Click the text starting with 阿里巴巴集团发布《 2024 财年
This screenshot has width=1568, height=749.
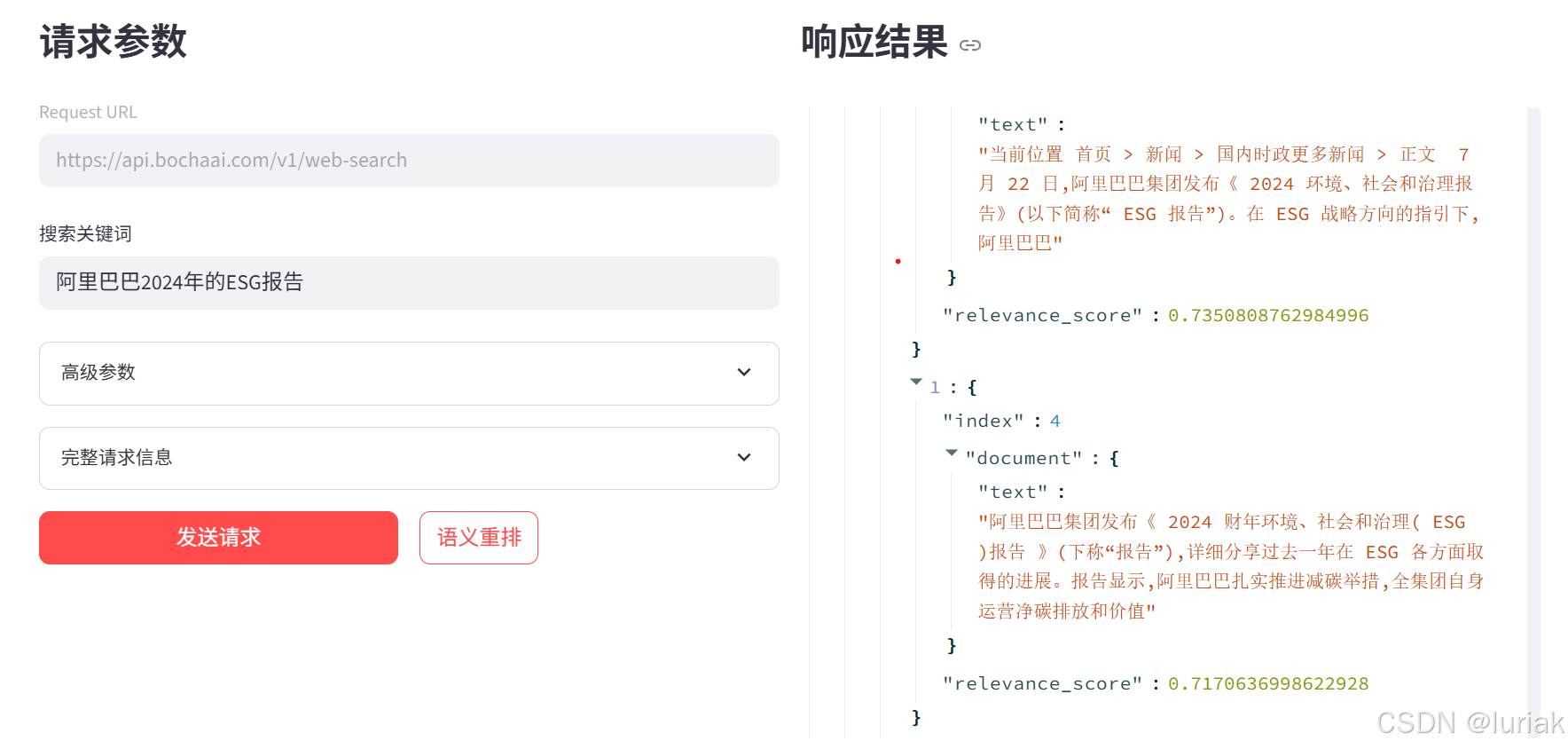[x=1231, y=566]
